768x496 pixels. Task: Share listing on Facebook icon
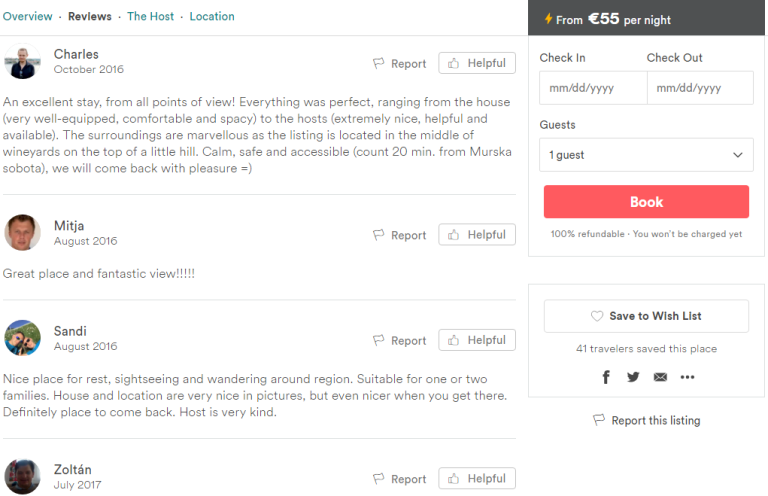point(606,377)
